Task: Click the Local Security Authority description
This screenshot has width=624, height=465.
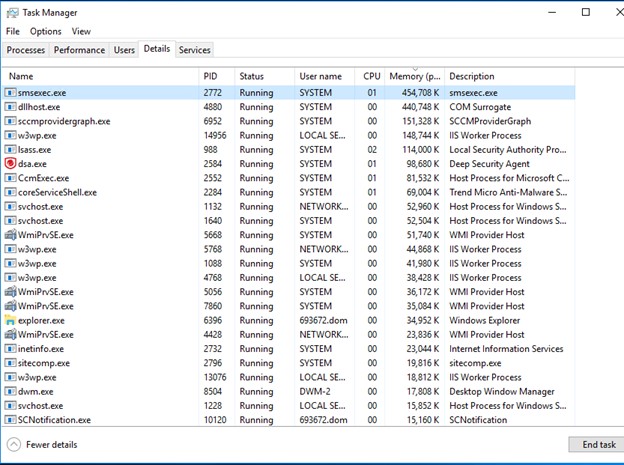Action: click(507, 150)
